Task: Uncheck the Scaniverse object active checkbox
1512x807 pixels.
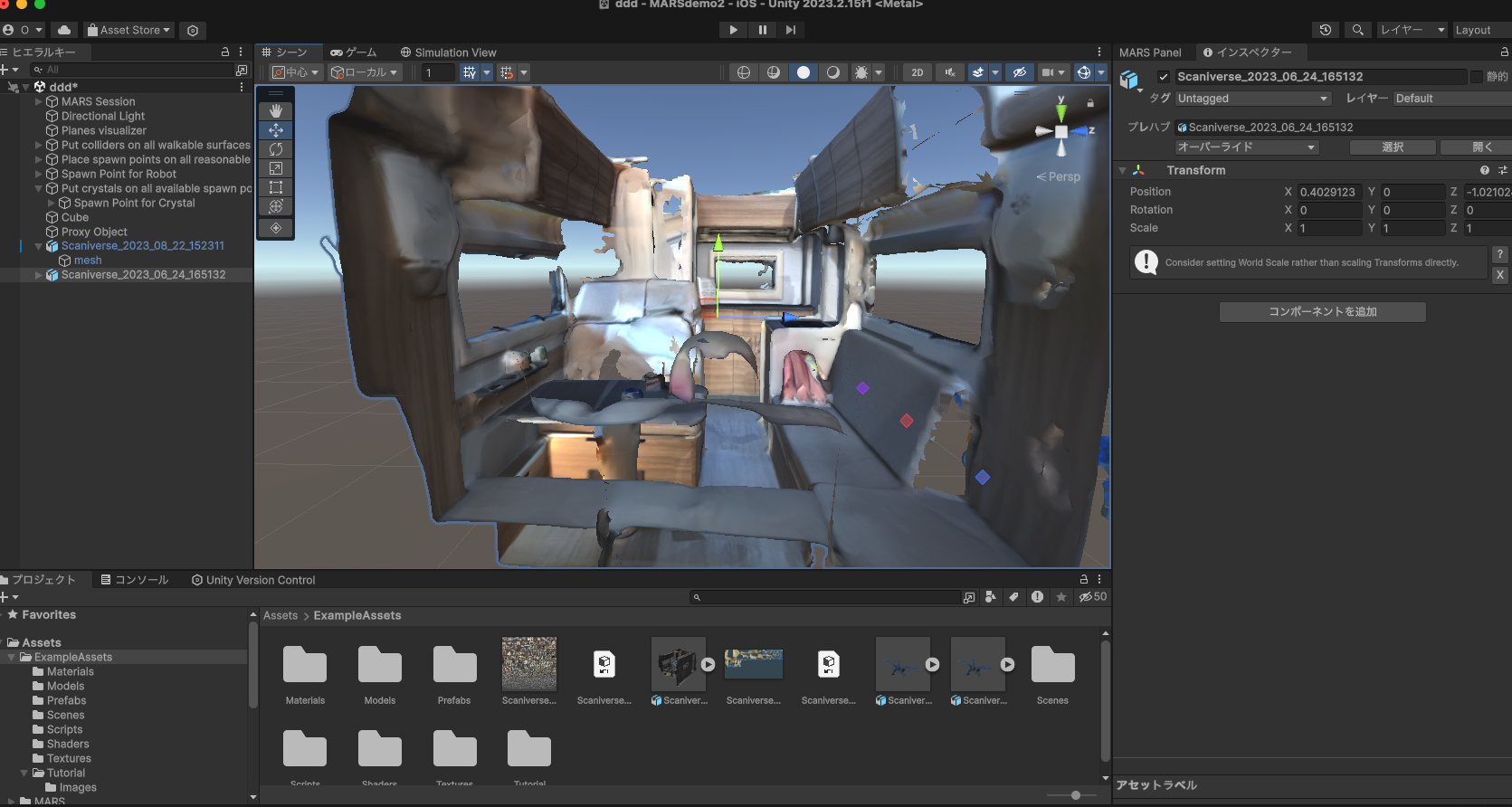Action: tap(1164, 77)
